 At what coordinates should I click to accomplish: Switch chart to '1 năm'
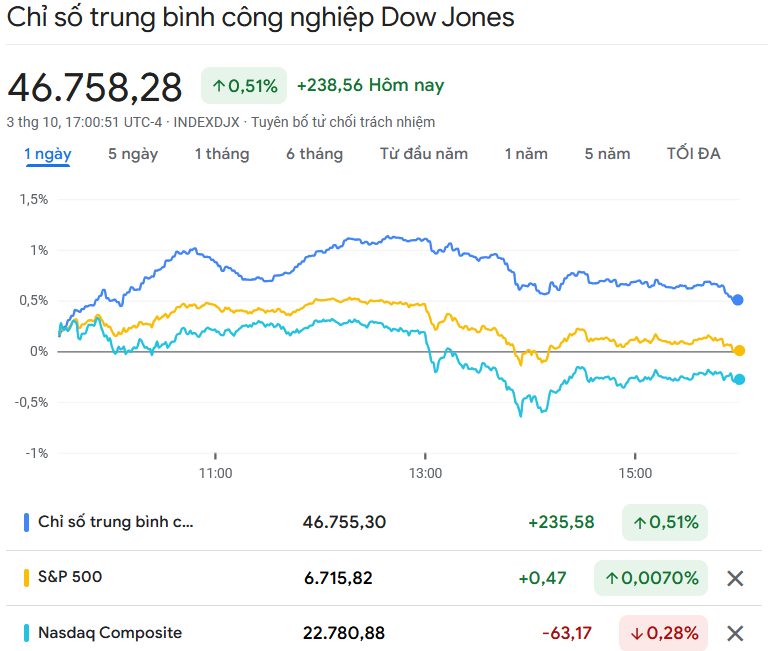point(526,154)
